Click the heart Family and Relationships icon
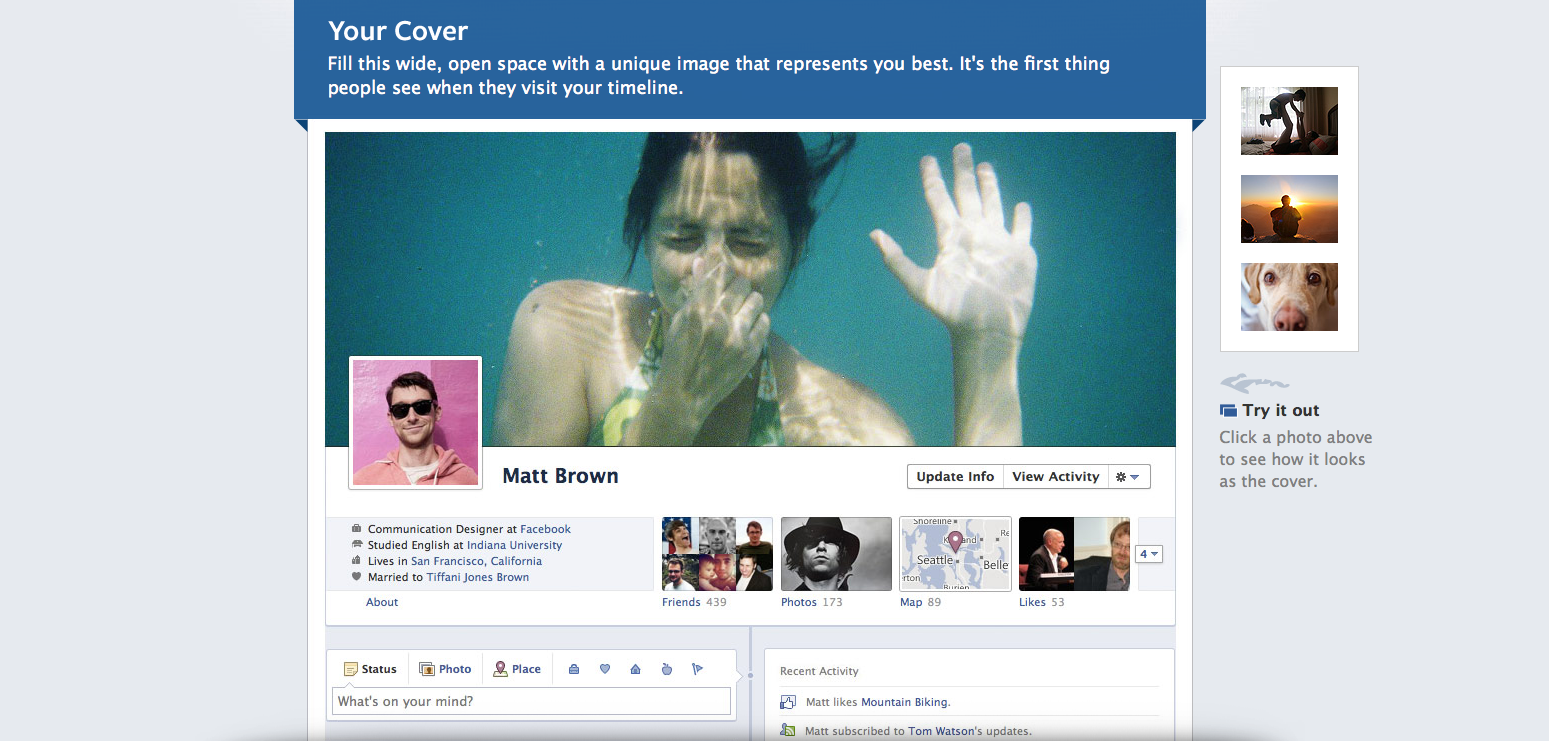Screen dimensions: 1549x741 click(x=605, y=669)
